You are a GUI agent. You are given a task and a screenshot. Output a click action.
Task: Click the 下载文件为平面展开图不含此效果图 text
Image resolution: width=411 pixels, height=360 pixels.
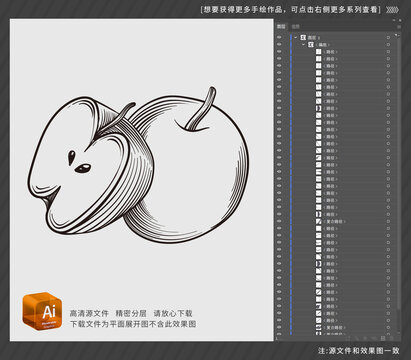133,324
